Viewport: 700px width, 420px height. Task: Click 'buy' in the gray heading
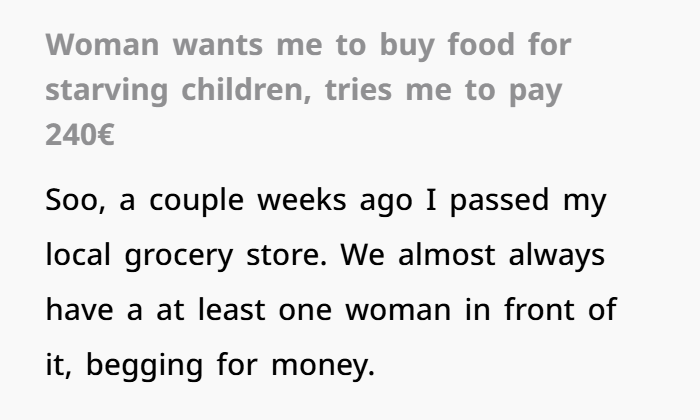[x=407, y=46]
